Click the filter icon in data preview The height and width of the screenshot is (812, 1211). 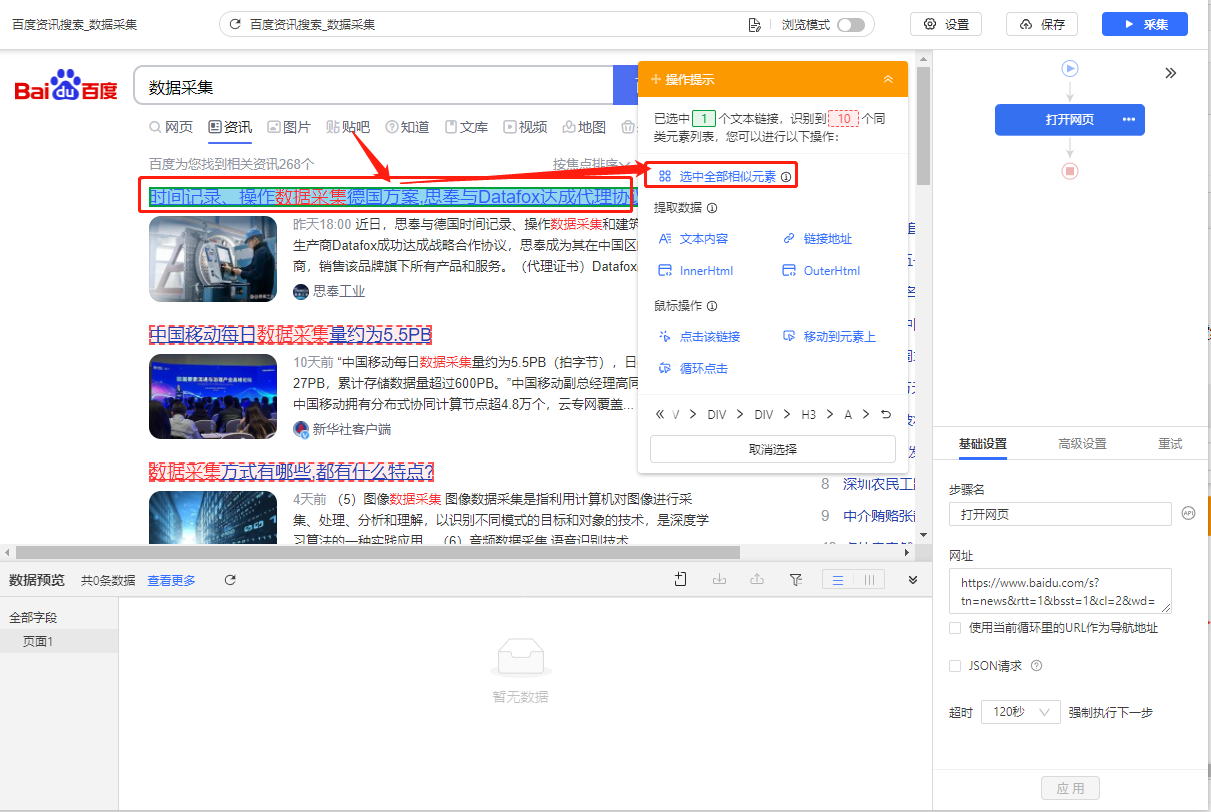[796, 580]
